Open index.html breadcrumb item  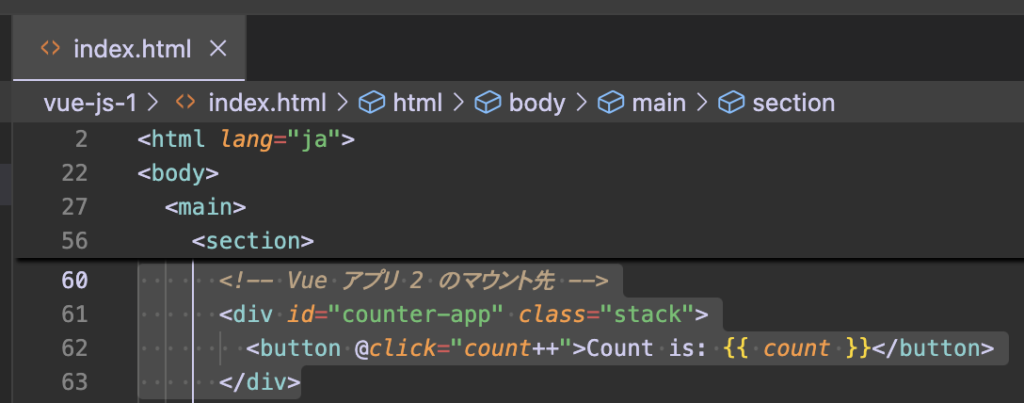click(x=266, y=103)
